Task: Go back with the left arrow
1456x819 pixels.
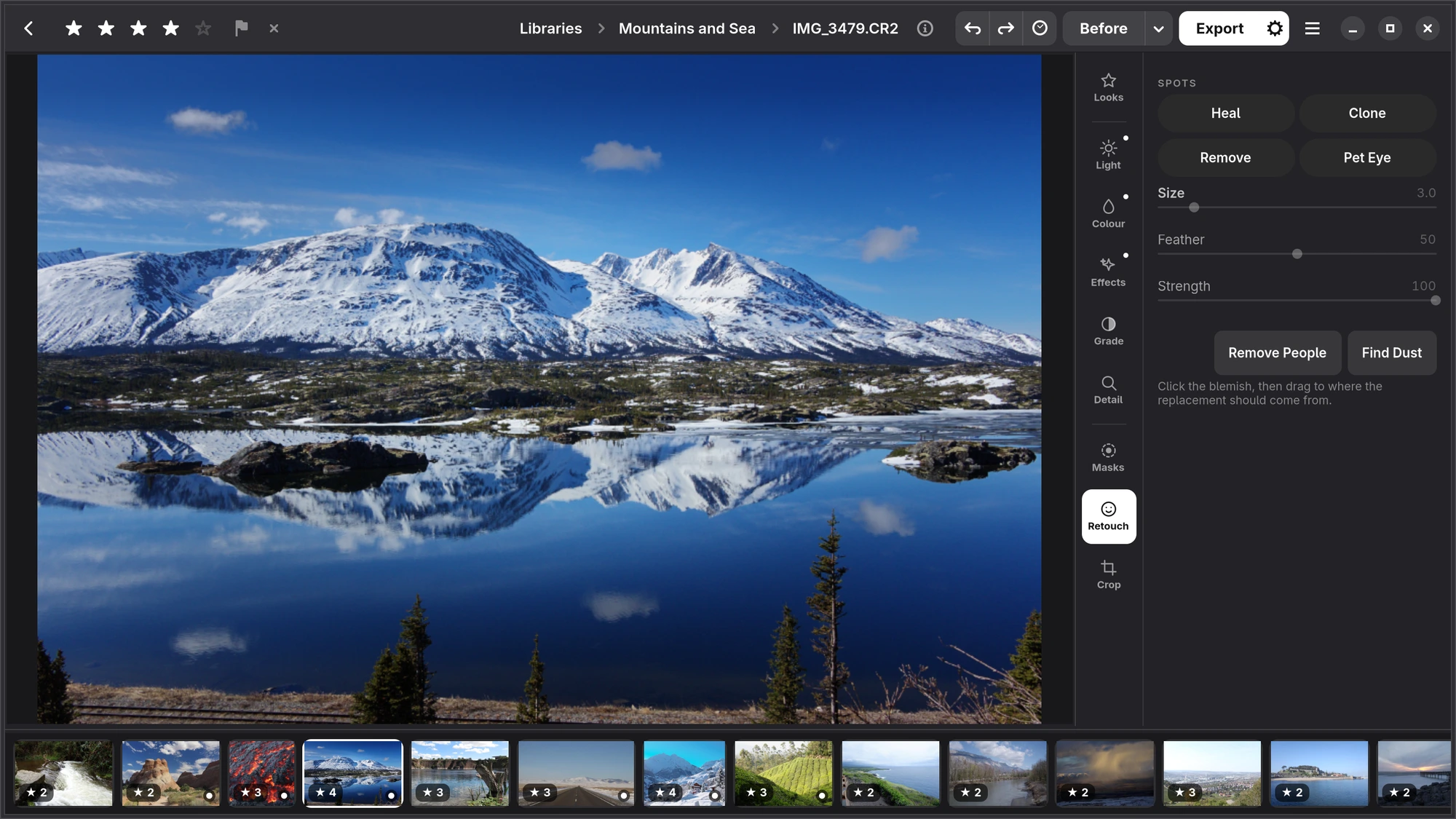Action: click(28, 28)
